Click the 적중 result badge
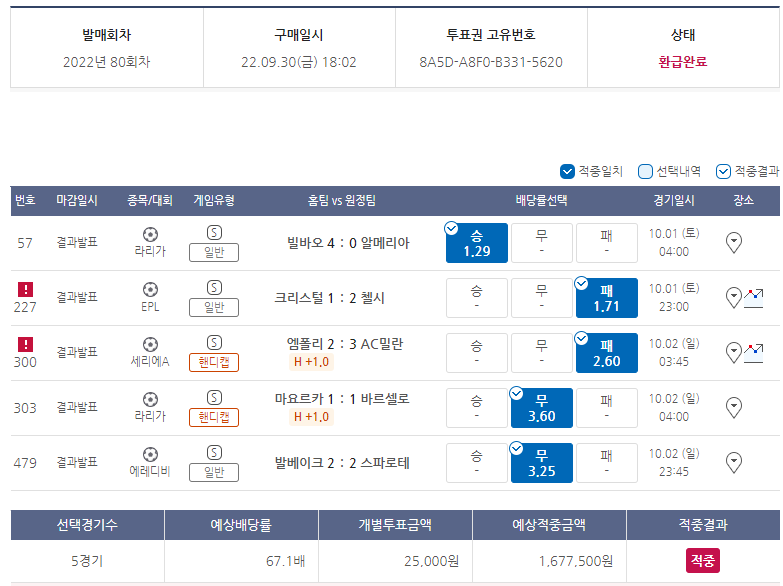This screenshot has height=586, width=783. (x=702, y=561)
